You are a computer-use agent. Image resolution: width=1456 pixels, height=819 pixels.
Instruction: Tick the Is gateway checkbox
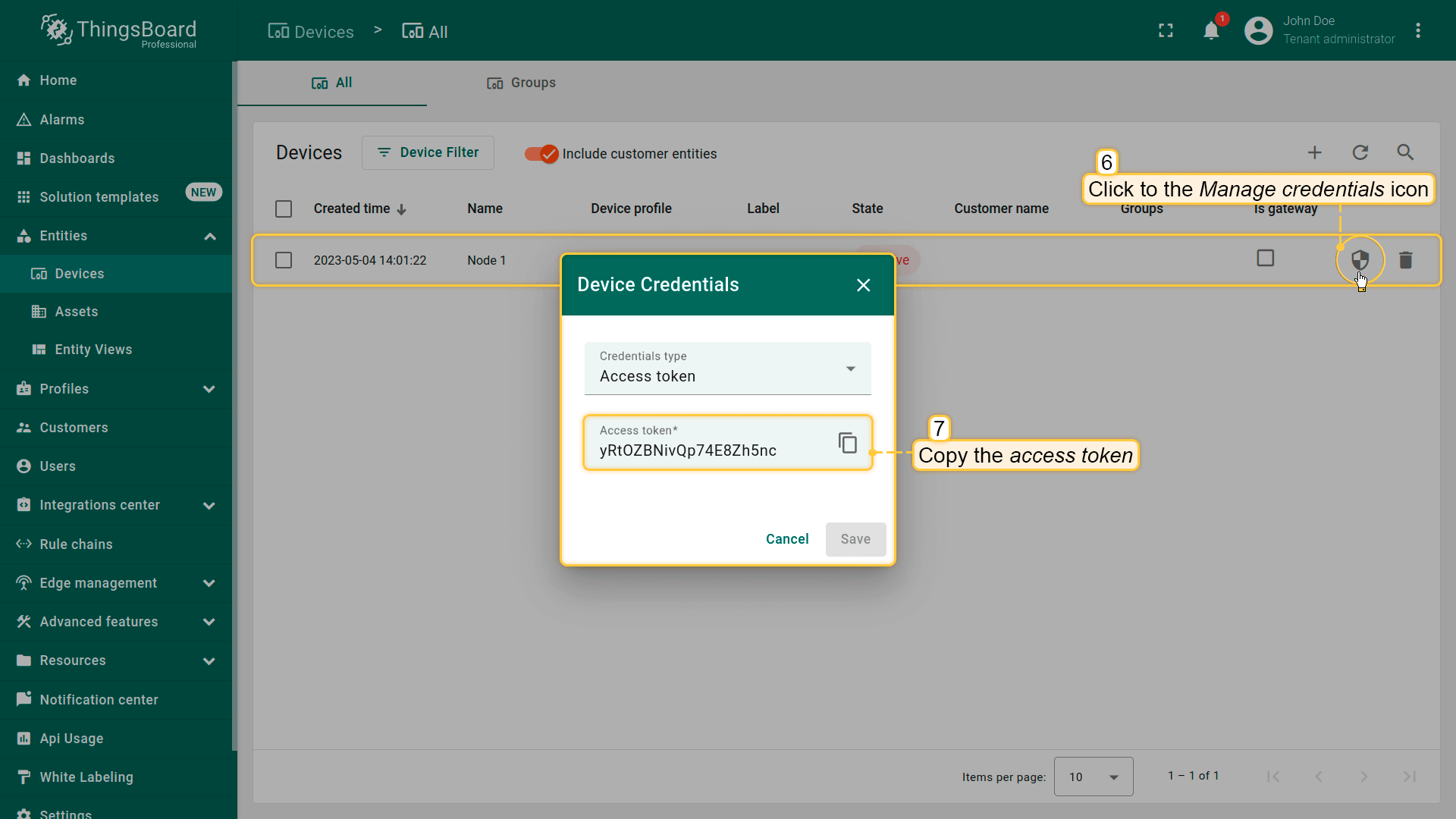tap(1265, 259)
